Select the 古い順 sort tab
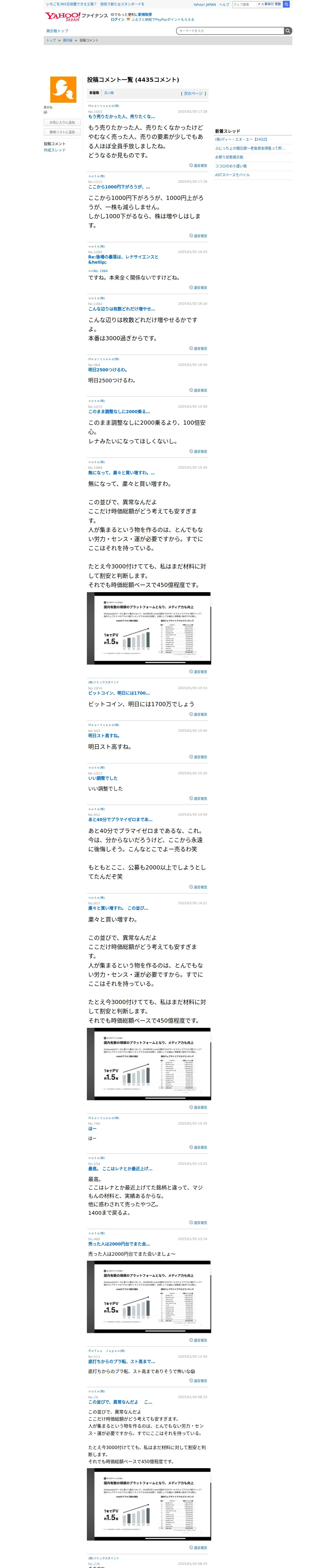 coord(109,93)
